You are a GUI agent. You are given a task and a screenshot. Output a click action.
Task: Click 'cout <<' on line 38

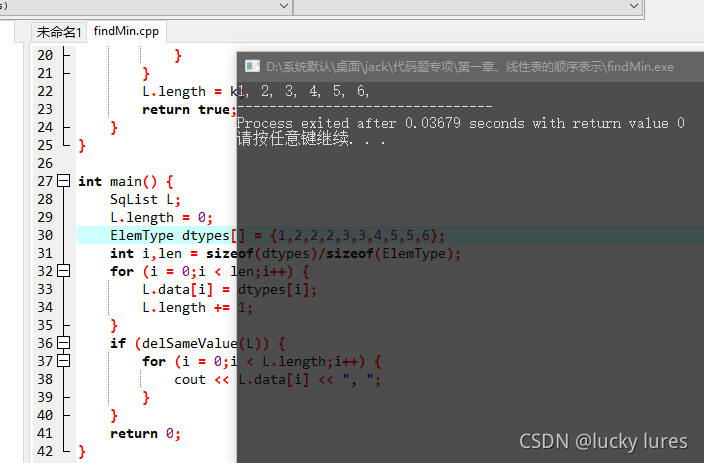tap(202, 379)
